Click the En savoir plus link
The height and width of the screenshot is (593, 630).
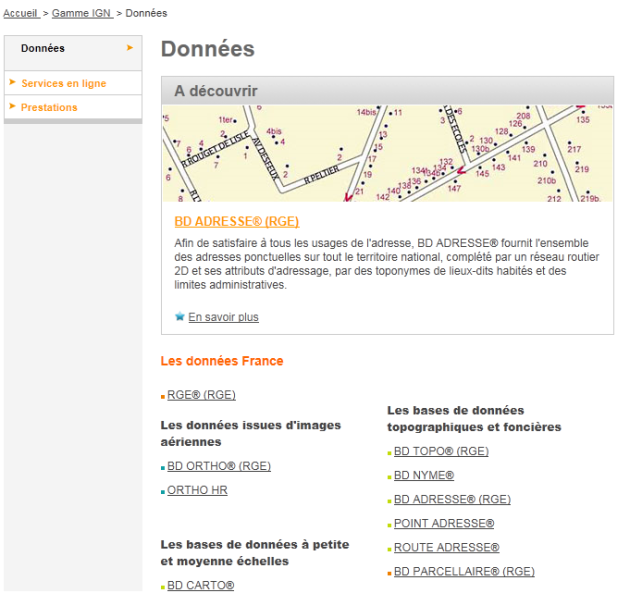(x=223, y=317)
